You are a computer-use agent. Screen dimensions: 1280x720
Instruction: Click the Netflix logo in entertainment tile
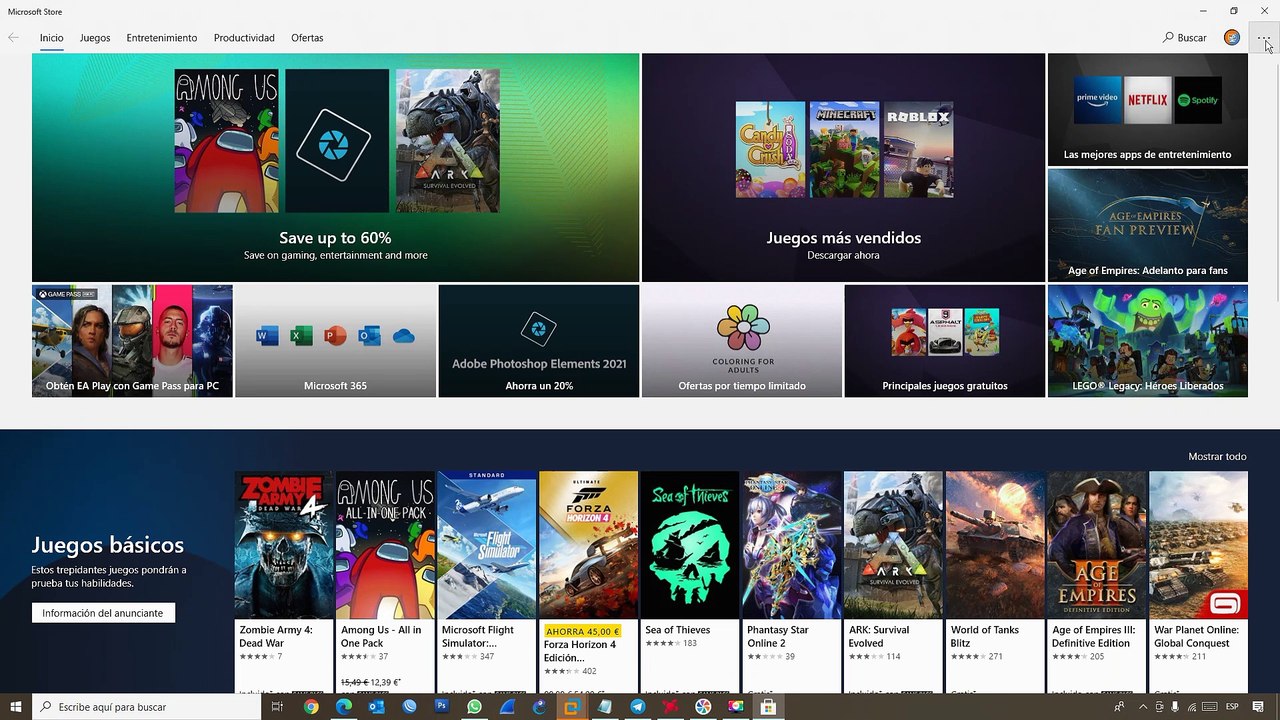pos(1147,100)
